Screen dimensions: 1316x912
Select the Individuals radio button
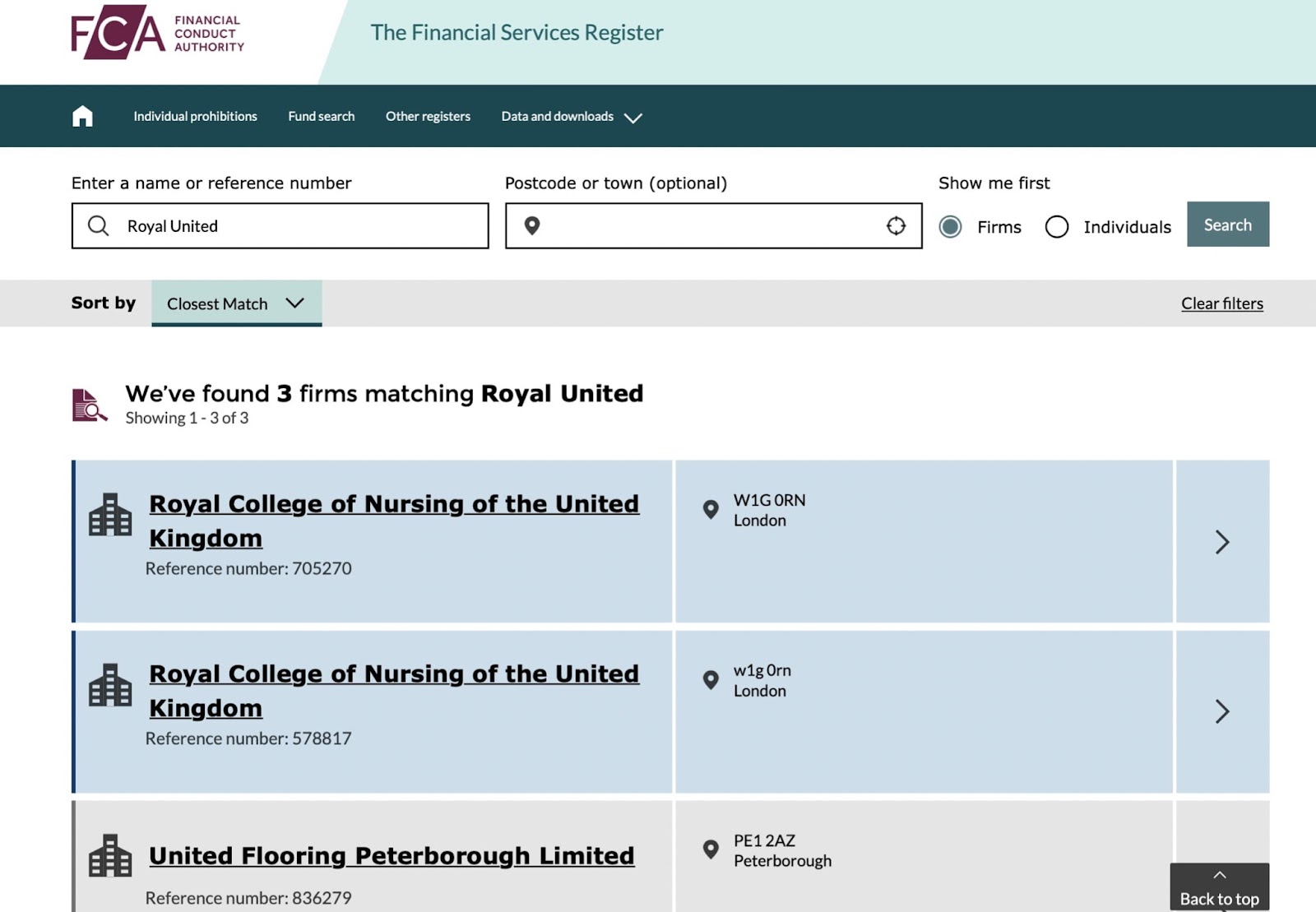coord(1057,226)
